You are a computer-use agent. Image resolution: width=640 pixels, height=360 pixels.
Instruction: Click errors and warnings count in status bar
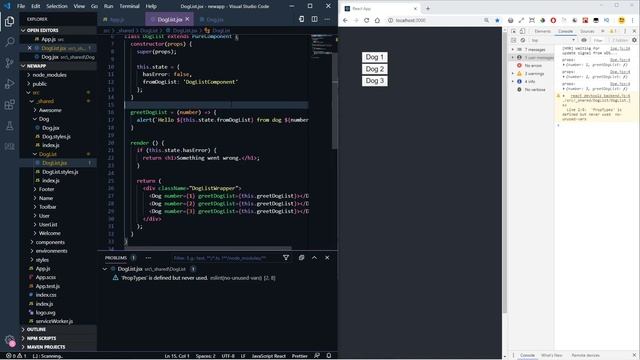tap(16, 356)
